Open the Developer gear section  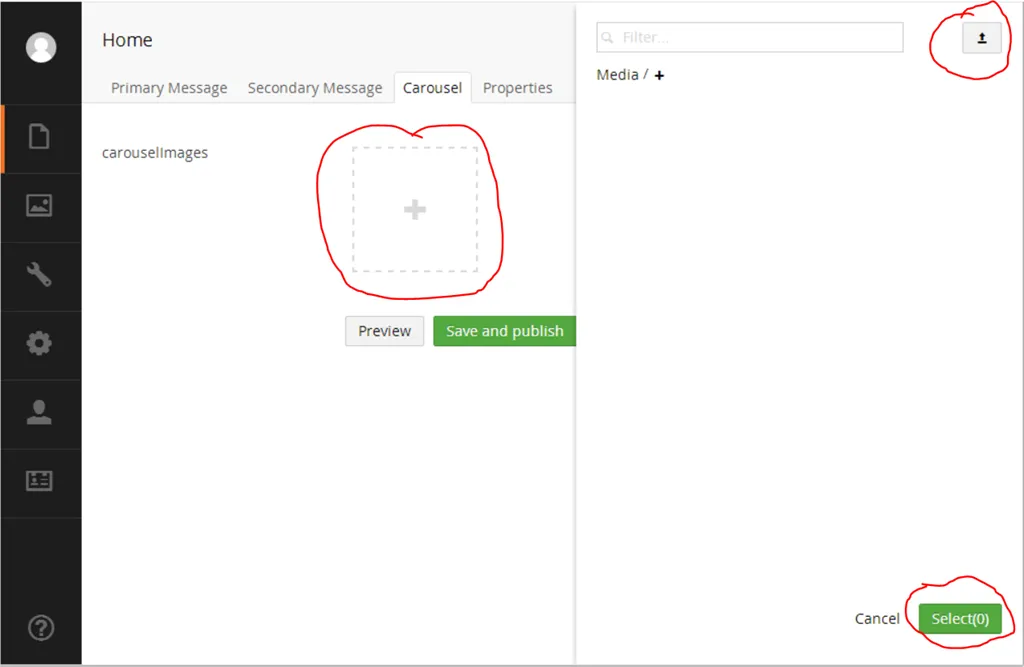point(39,344)
